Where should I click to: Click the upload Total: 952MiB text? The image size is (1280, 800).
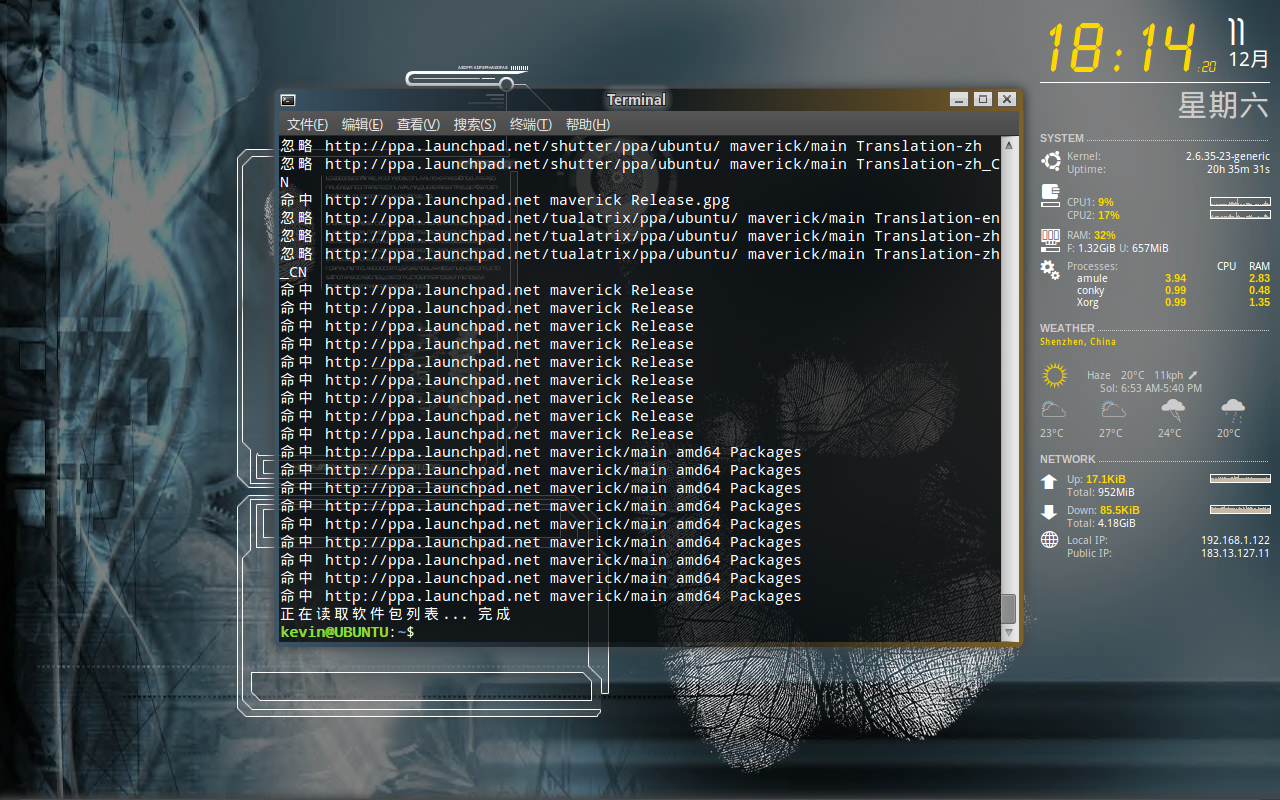click(1100, 493)
